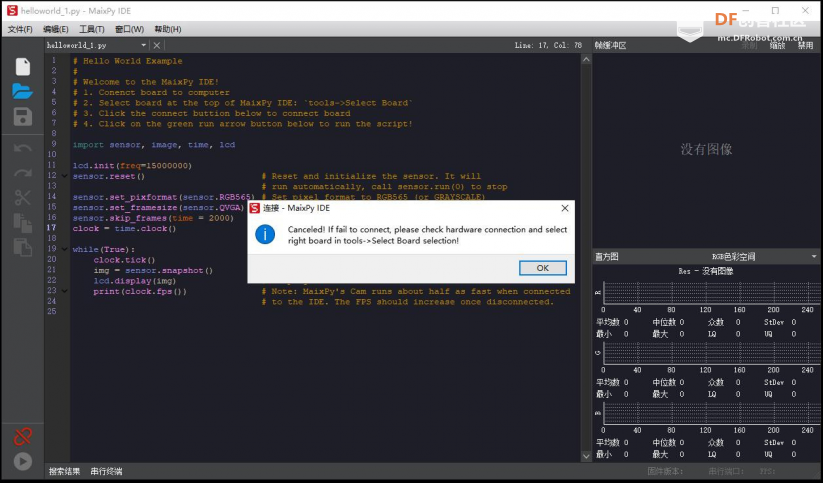The height and width of the screenshot is (483, 823).
Task: Open the 窗口(W) menu
Action: click(130, 29)
